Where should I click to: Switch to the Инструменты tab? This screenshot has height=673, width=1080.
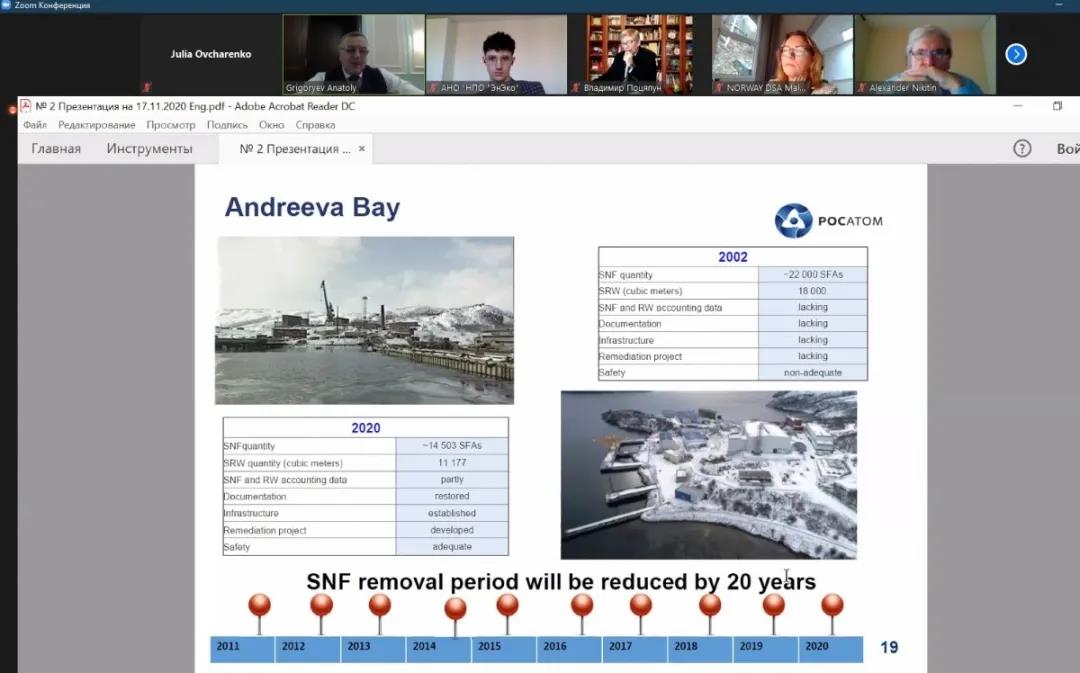pyautogui.click(x=149, y=149)
